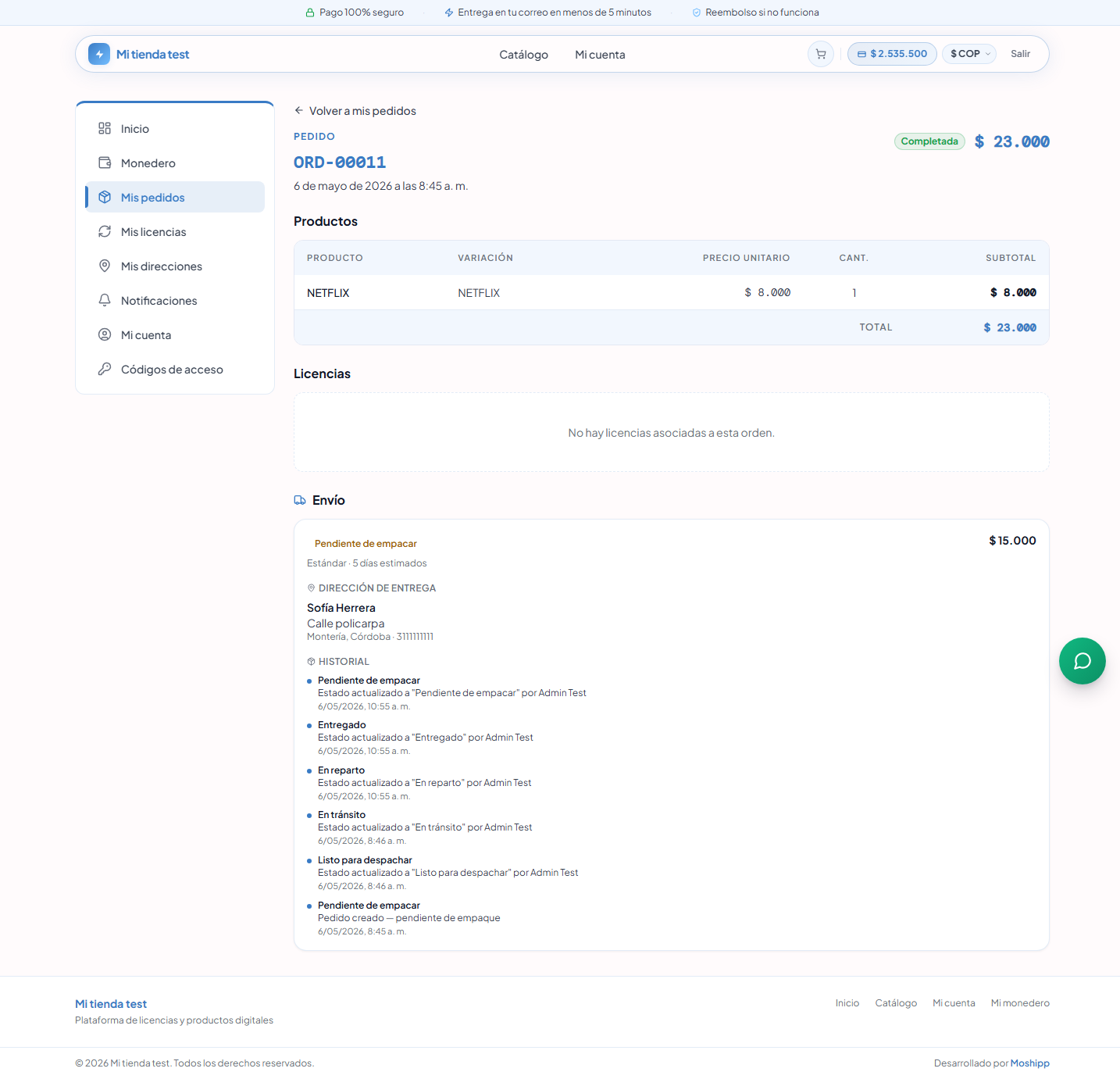The height and width of the screenshot is (1079, 1120).
Task: Click the truck icon next to Envío
Action: [300, 500]
